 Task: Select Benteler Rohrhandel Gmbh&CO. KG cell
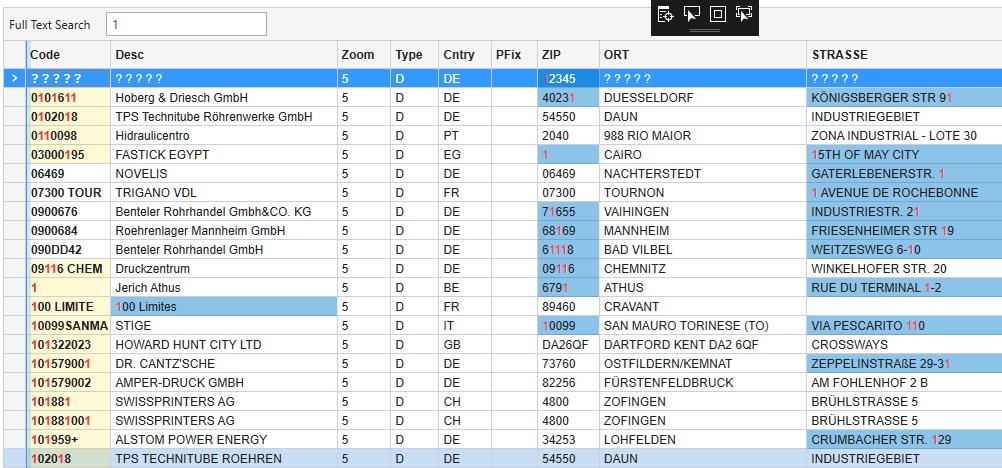[x=224, y=212]
